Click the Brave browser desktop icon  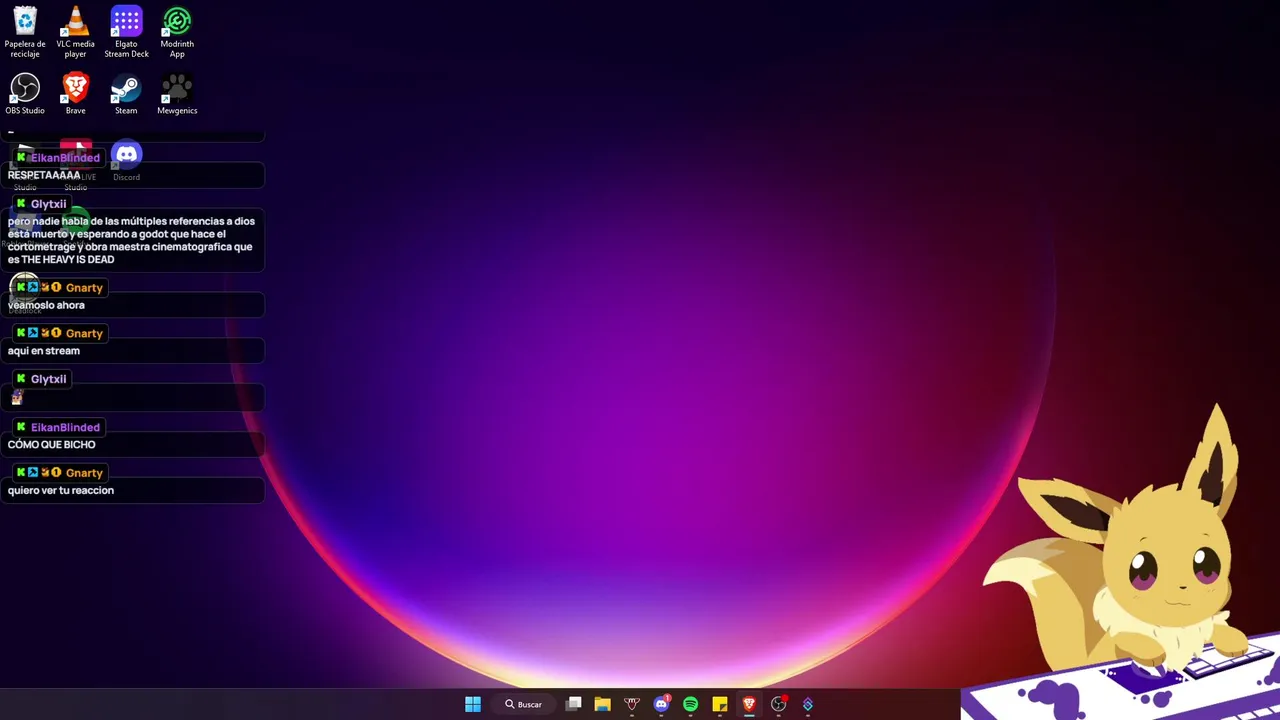[x=76, y=94]
